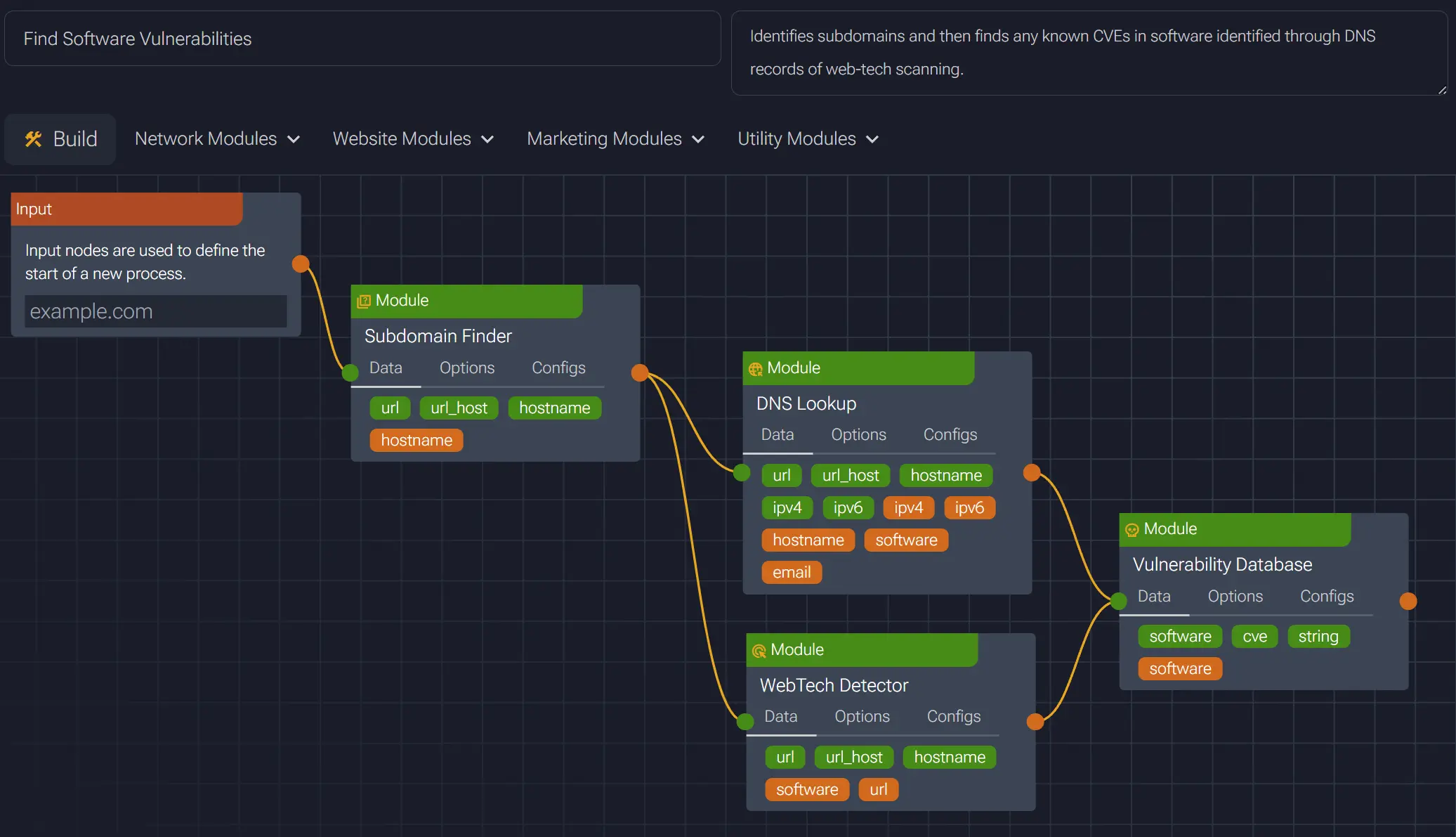
Task: Click the Vulnerability Database skull icon
Action: click(1132, 530)
